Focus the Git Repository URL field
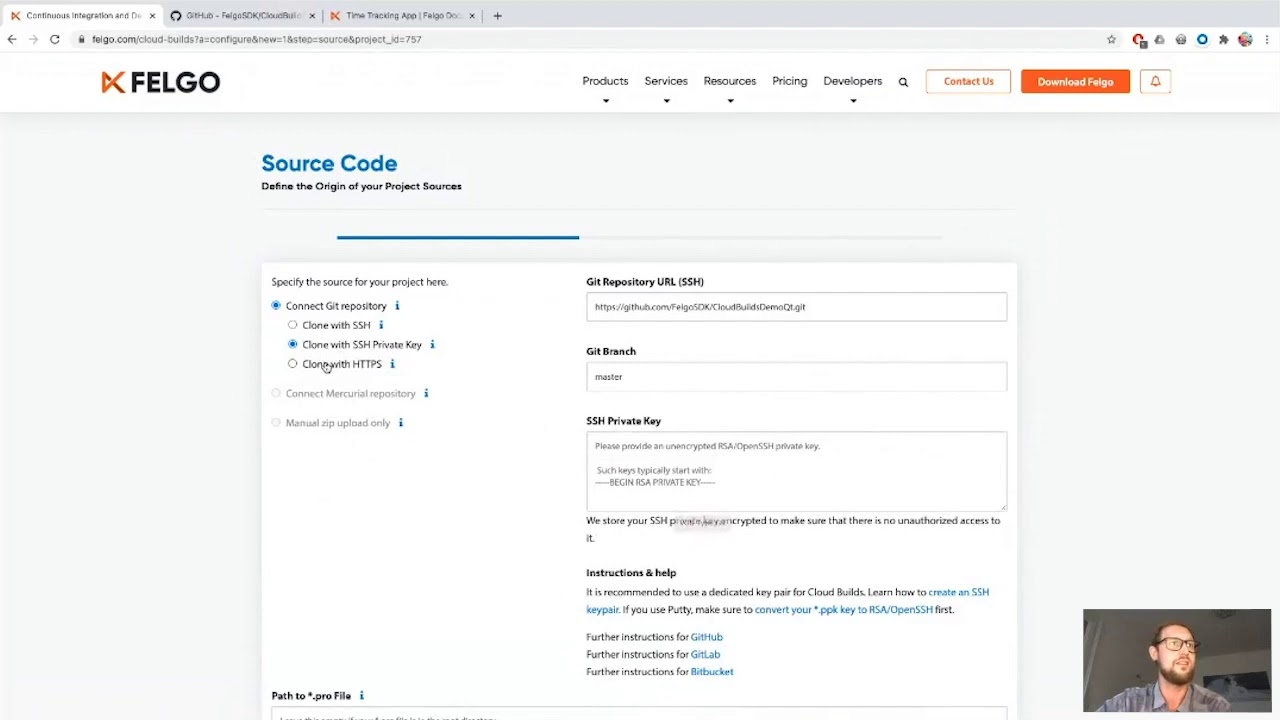 tap(796, 307)
